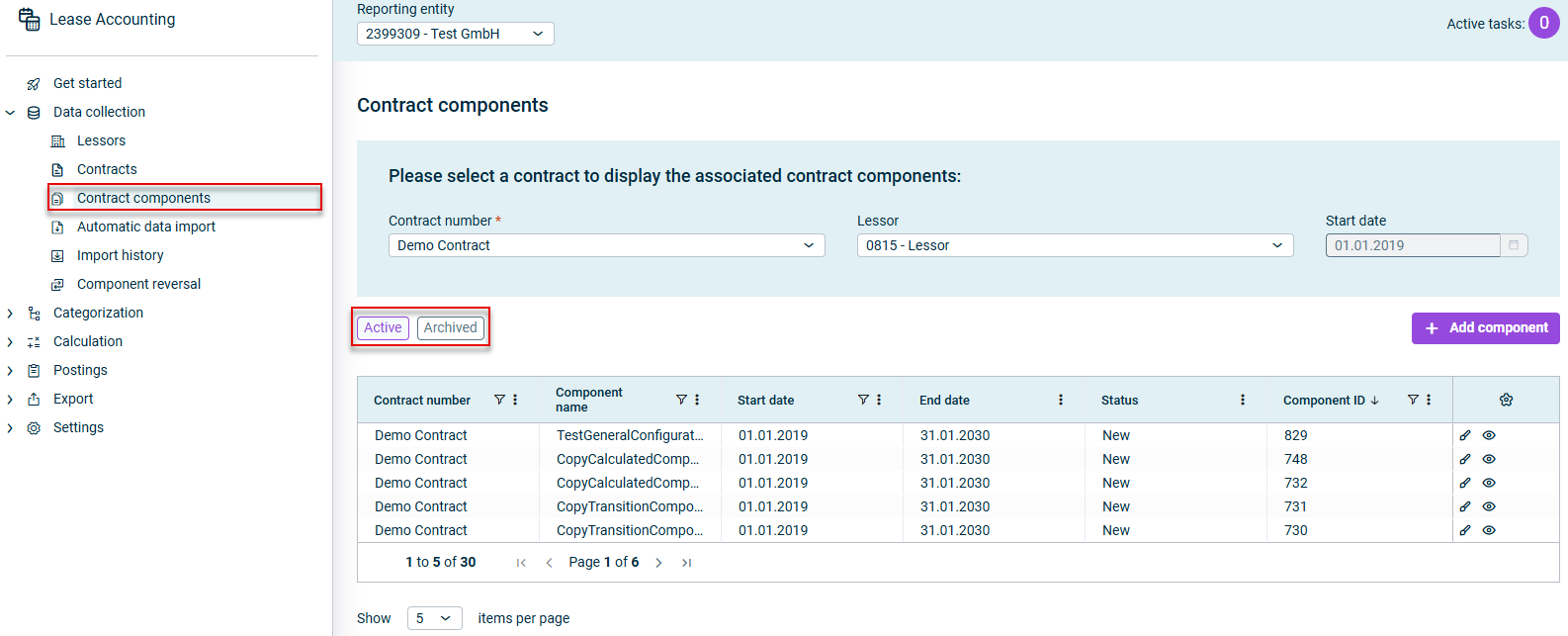The image size is (1568, 636).
Task: Click the building icon beside Lessors
Action: [x=57, y=141]
